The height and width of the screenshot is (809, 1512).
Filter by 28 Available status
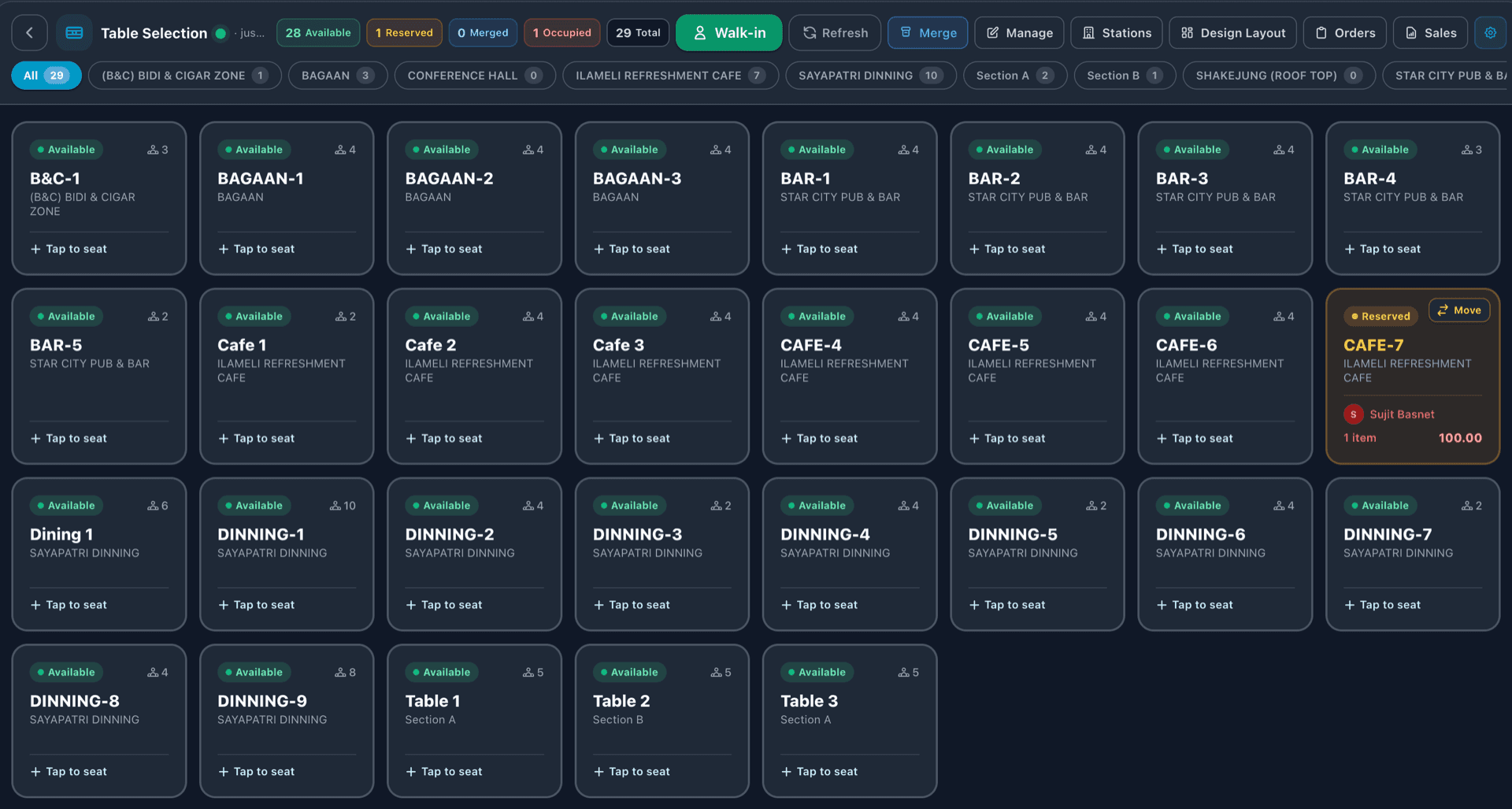(318, 33)
